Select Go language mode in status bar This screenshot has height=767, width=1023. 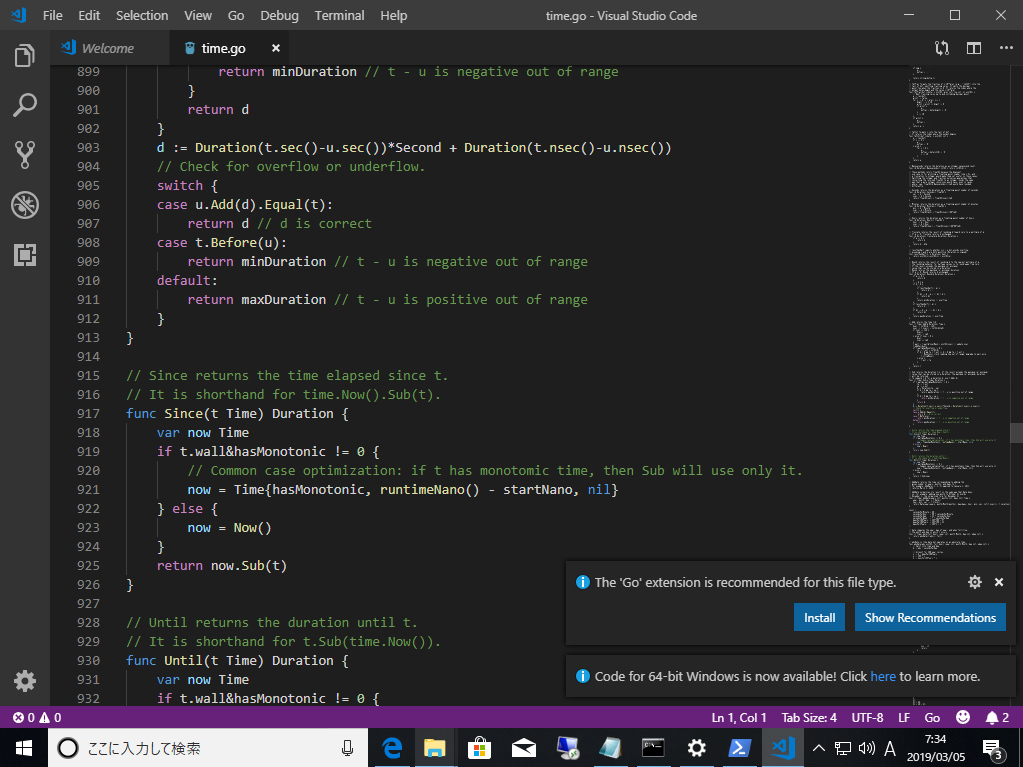[x=932, y=717]
